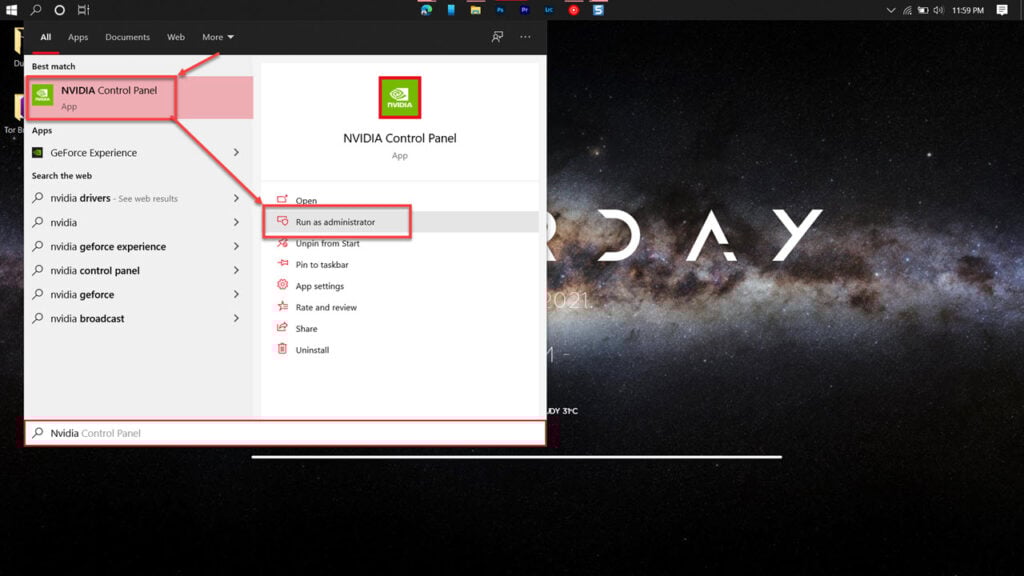Show hidden system tray icons
Viewport: 1024px width, 576px height.
[x=890, y=10]
